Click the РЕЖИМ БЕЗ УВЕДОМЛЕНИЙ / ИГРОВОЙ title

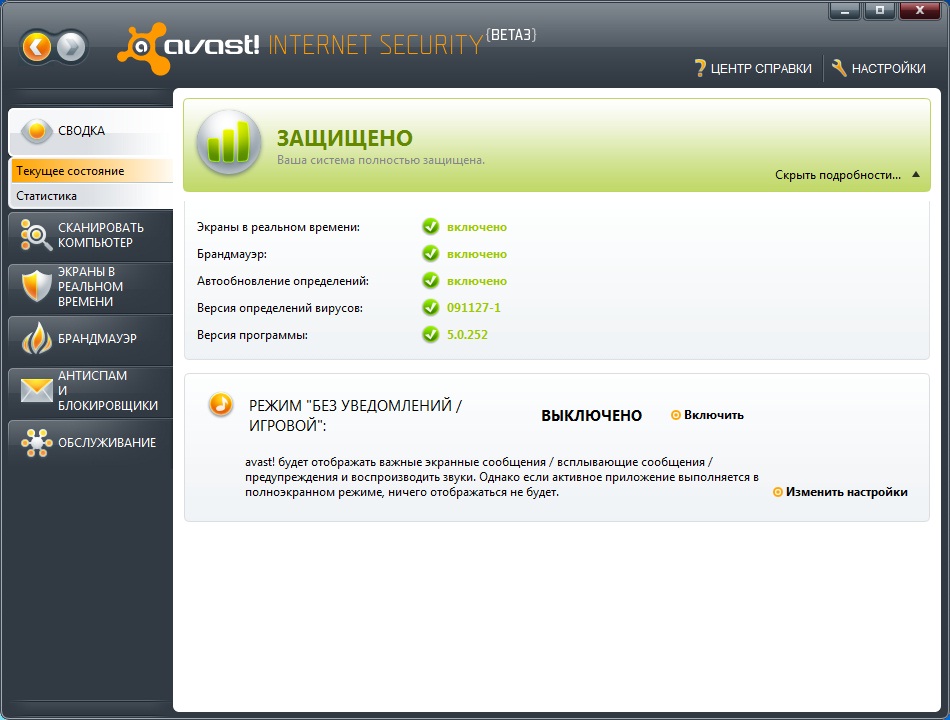[355, 415]
